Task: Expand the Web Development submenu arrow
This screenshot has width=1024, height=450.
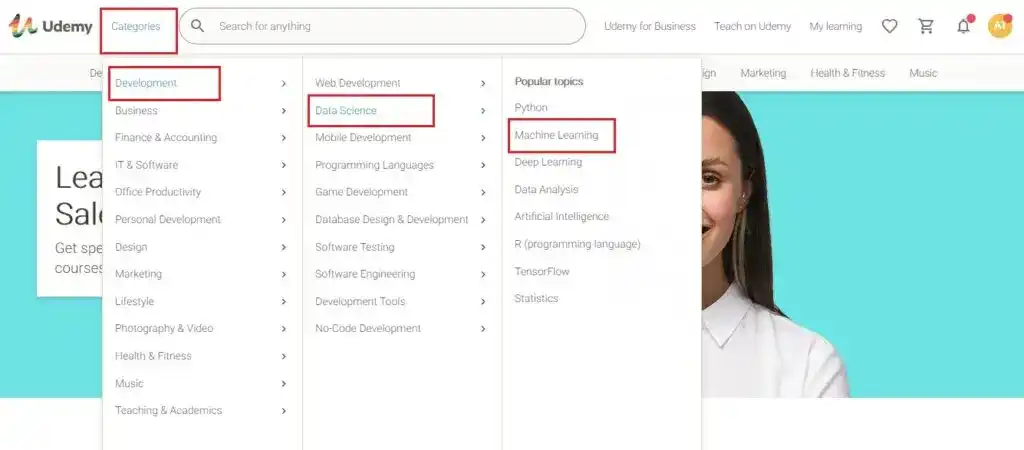Action: [x=483, y=83]
